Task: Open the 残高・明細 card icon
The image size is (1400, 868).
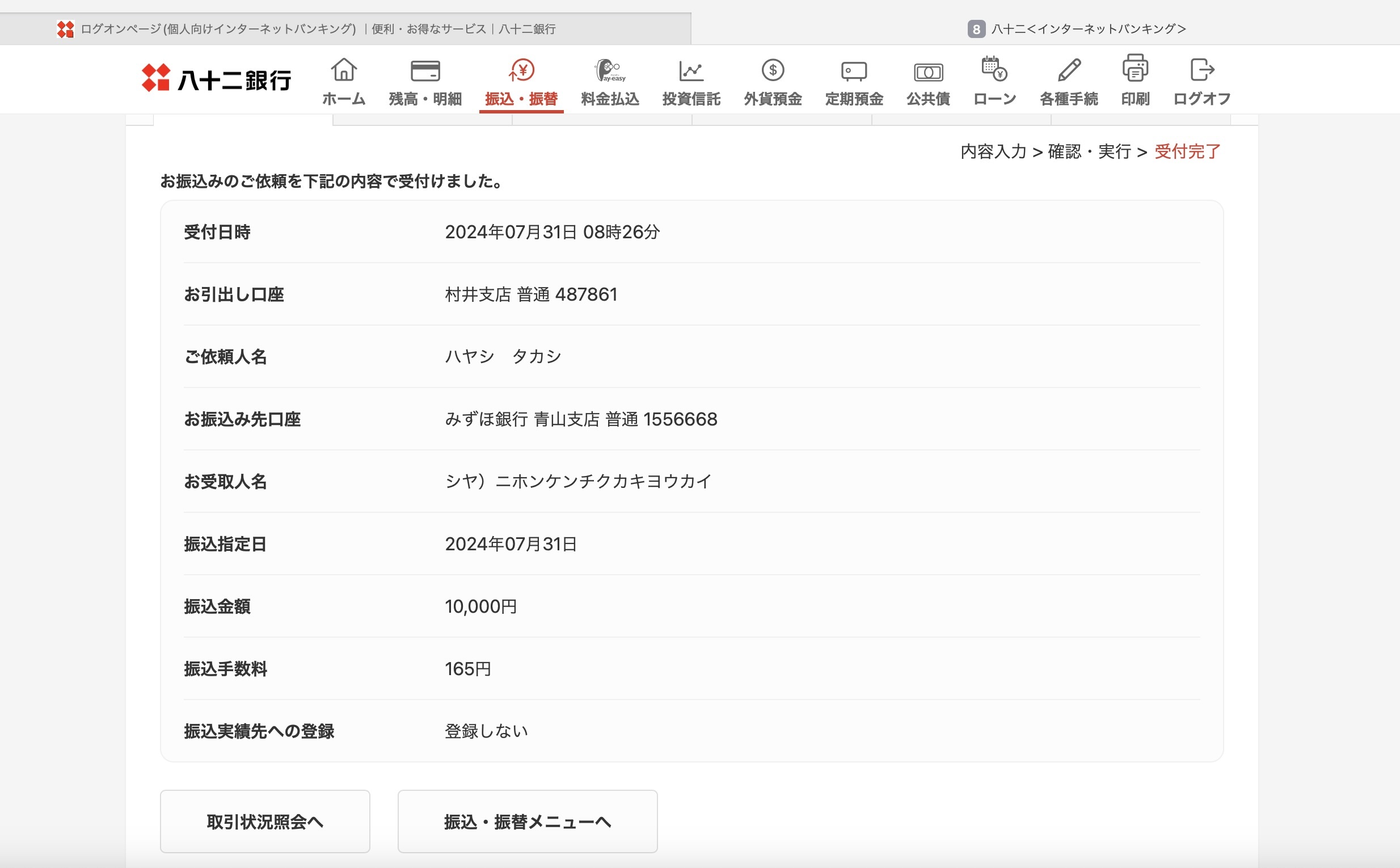Action: pyautogui.click(x=425, y=70)
